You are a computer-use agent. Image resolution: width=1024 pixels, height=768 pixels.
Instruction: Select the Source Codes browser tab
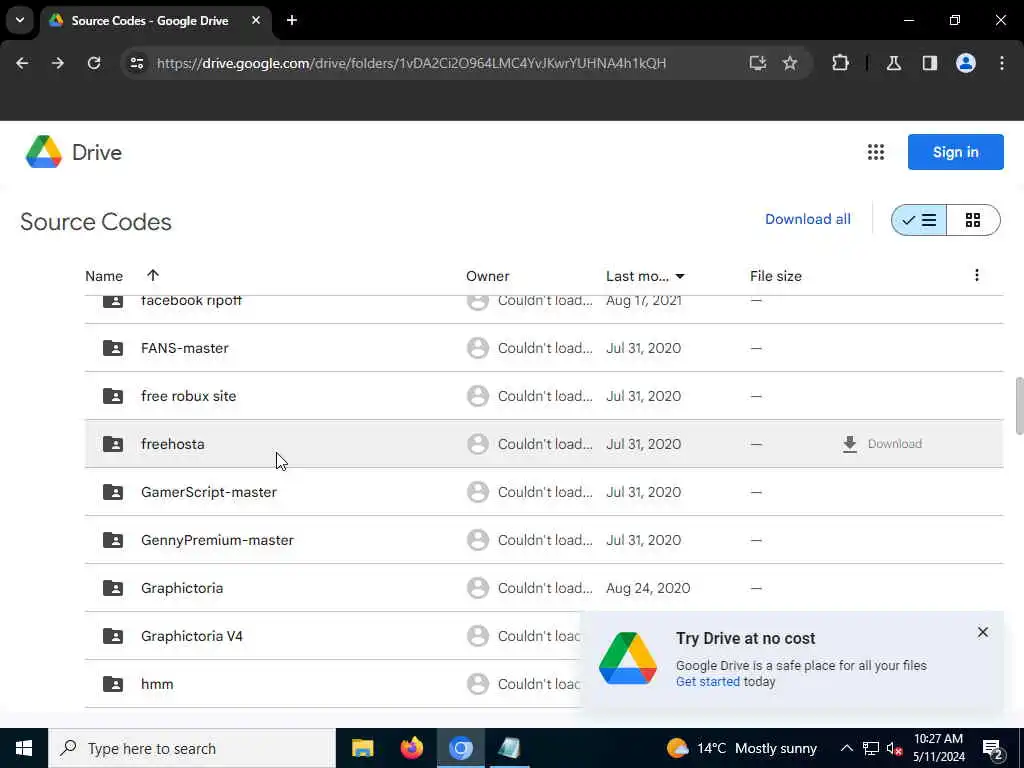[150, 20]
